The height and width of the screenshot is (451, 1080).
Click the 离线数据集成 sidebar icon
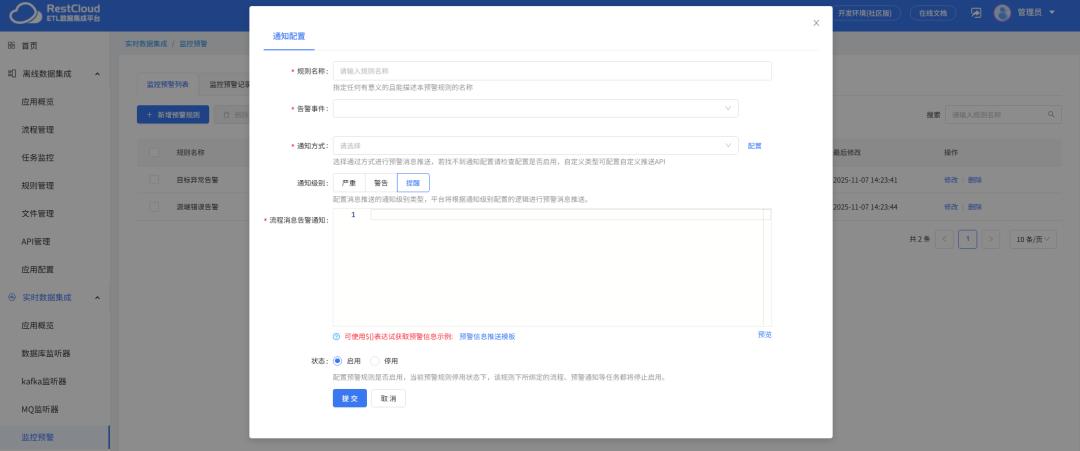point(11,74)
